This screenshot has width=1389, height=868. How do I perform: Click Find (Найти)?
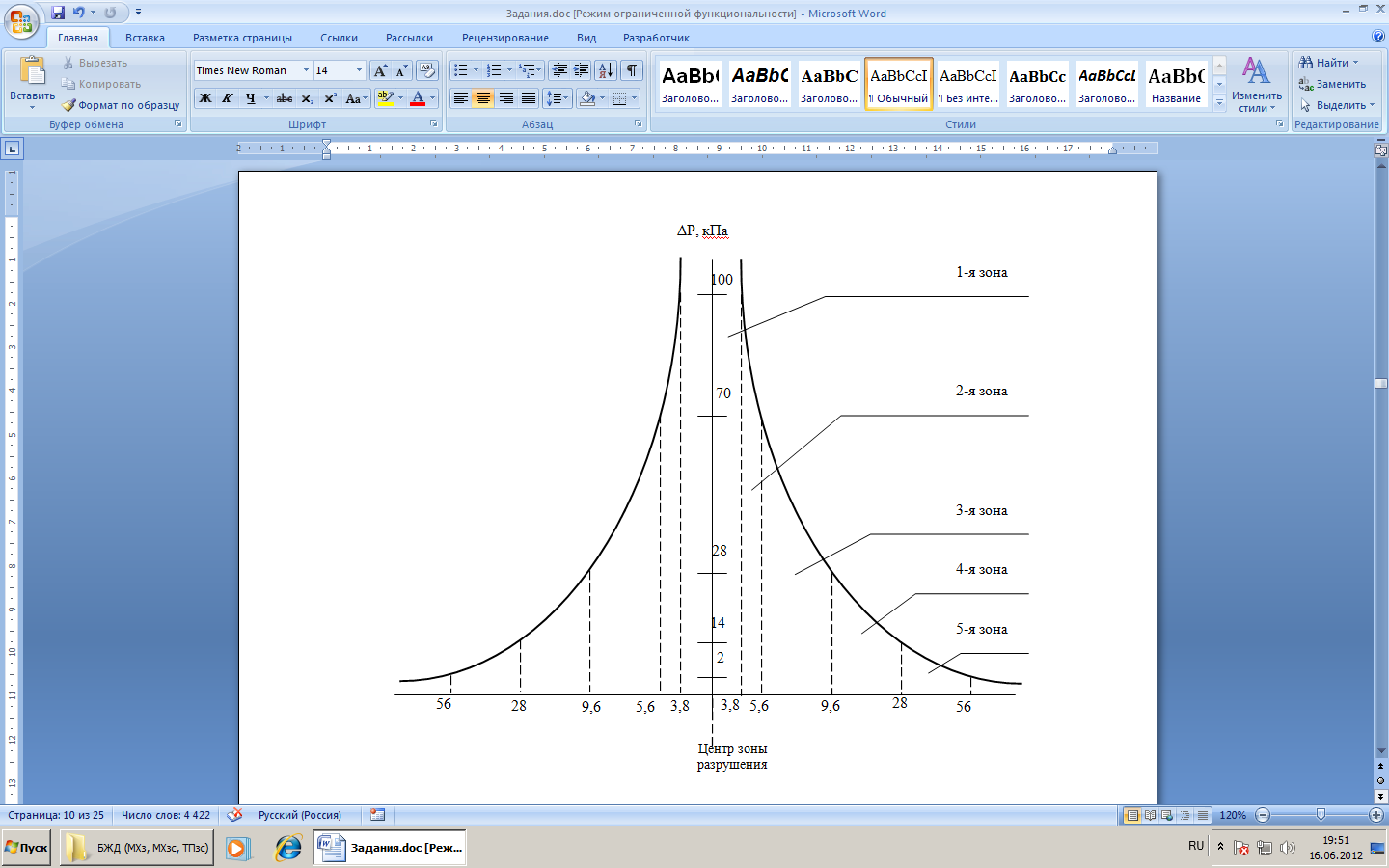click(x=1328, y=63)
